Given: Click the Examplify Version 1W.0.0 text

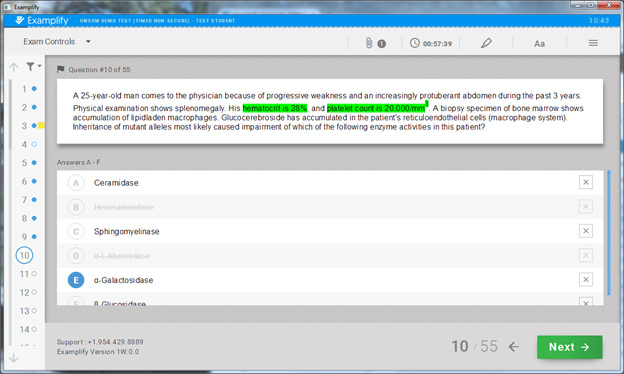Looking at the screenshot, I should point(98,352).
